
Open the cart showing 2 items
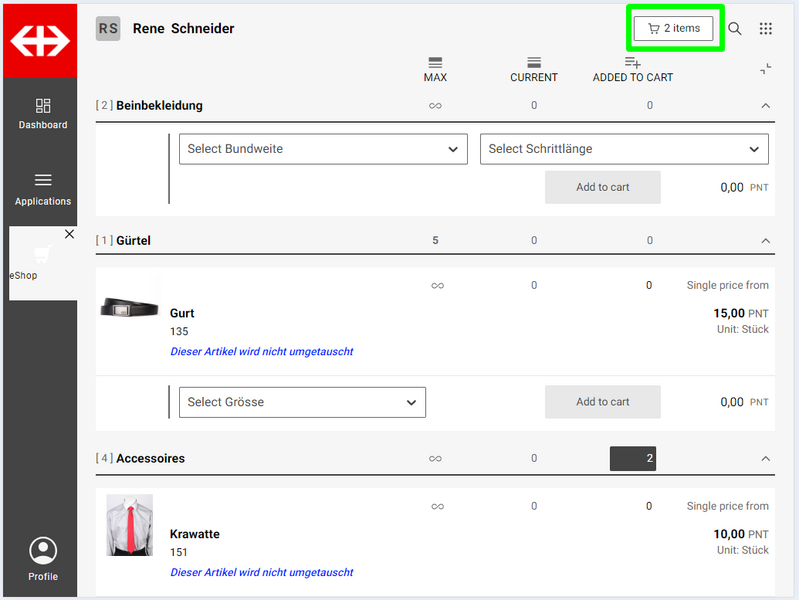675,29
